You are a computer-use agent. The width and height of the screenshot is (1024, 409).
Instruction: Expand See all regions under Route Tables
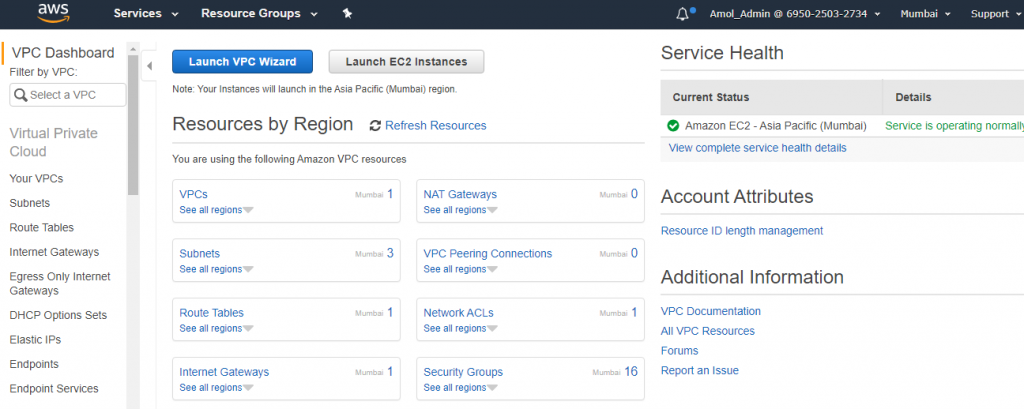pos(216,328)
